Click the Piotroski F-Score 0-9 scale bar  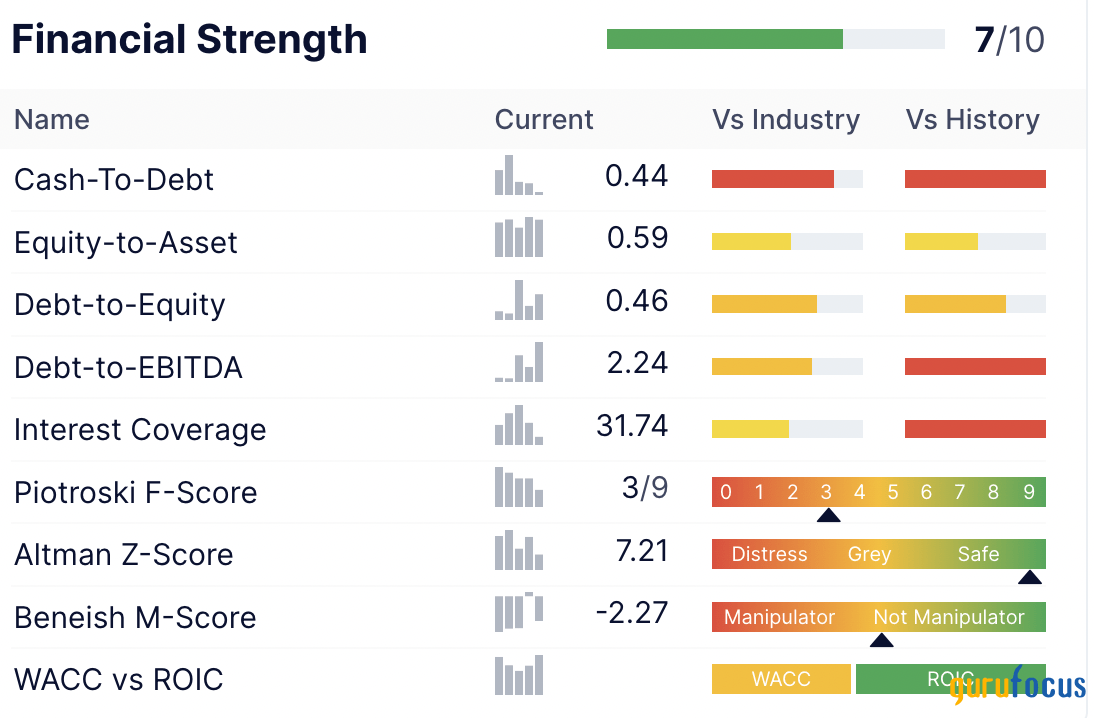pyautogui.click(x=878, y=492)
